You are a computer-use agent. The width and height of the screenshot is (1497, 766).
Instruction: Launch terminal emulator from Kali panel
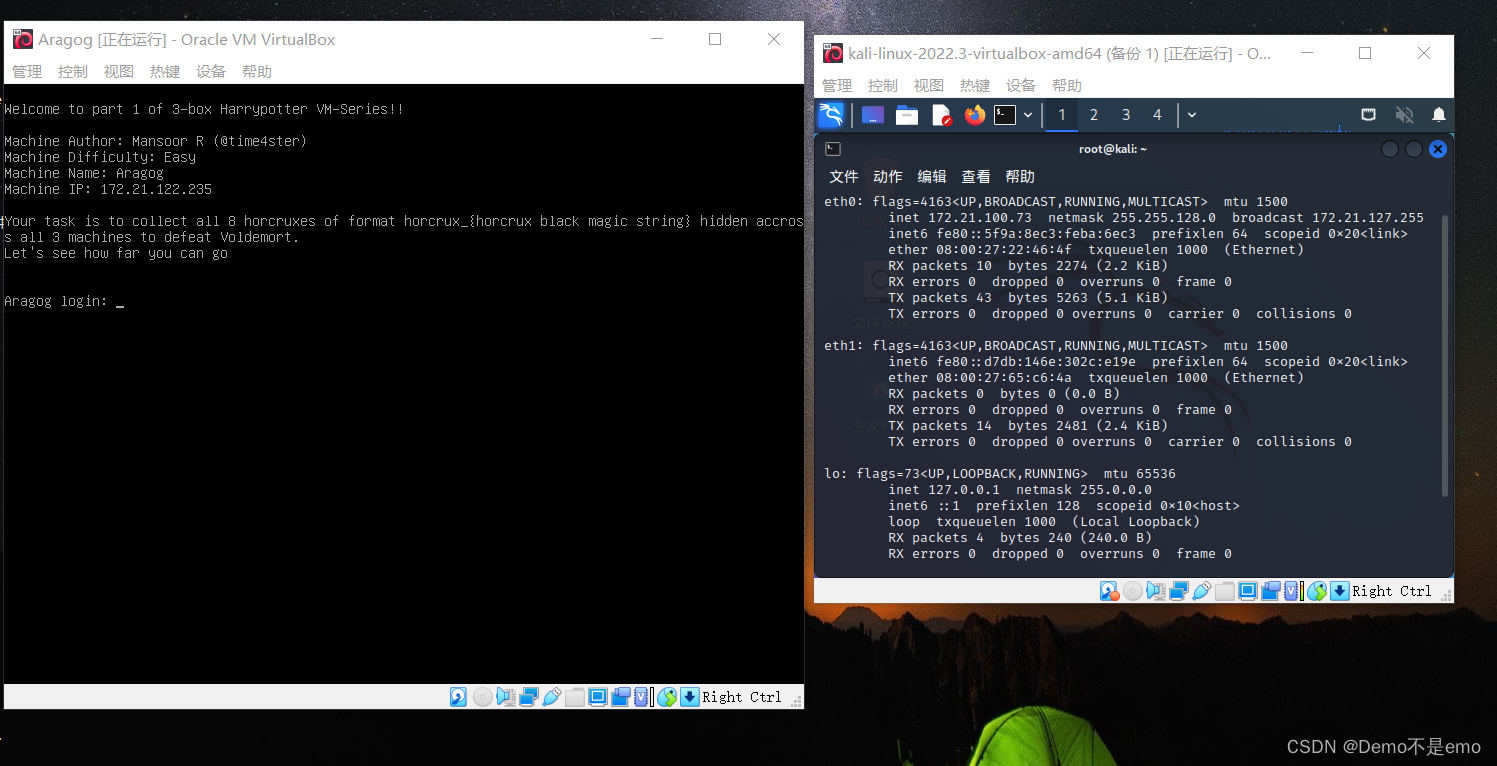coord(1005,115)
